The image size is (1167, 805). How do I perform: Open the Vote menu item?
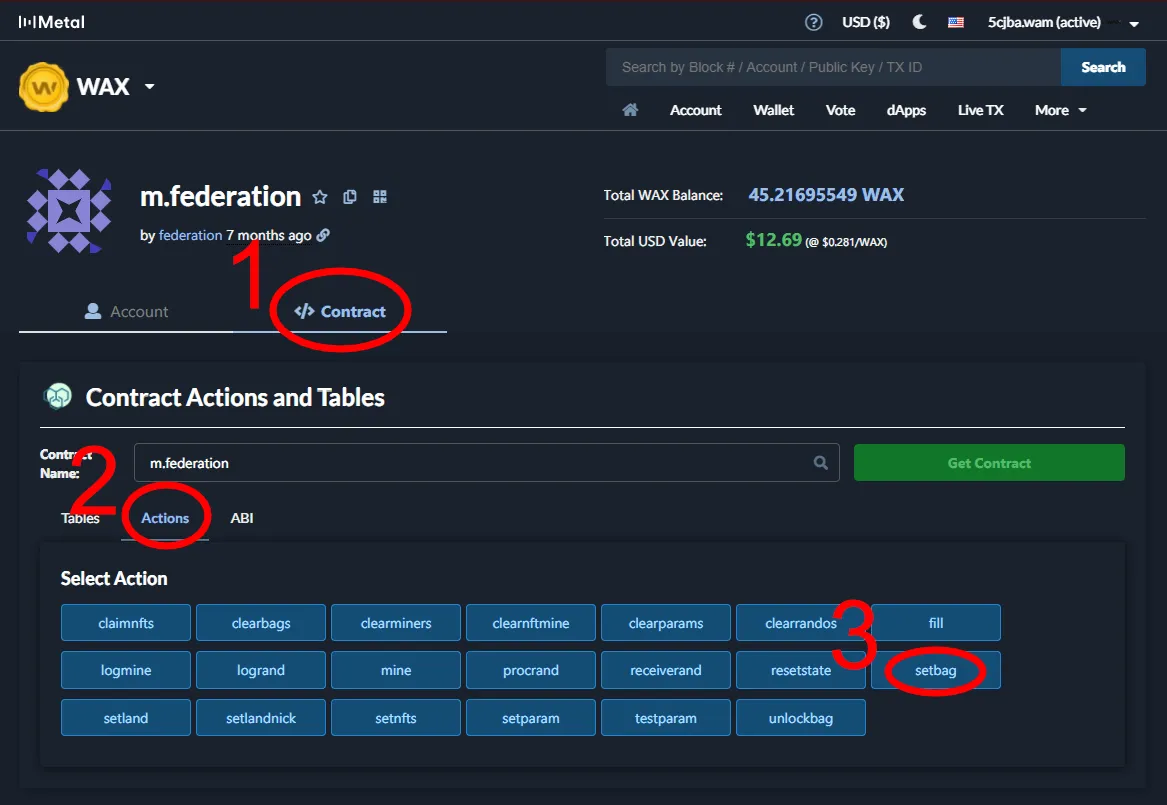[840, 110]
